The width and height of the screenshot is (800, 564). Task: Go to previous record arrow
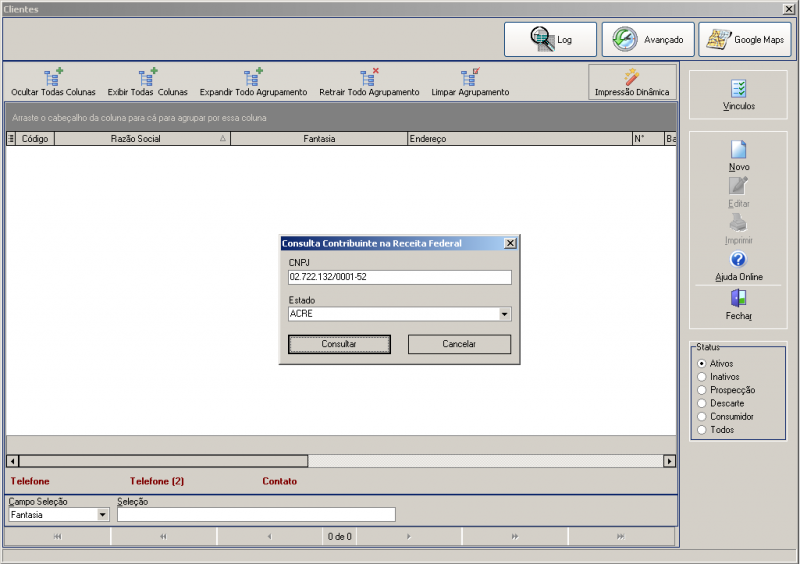click(269, 536)
